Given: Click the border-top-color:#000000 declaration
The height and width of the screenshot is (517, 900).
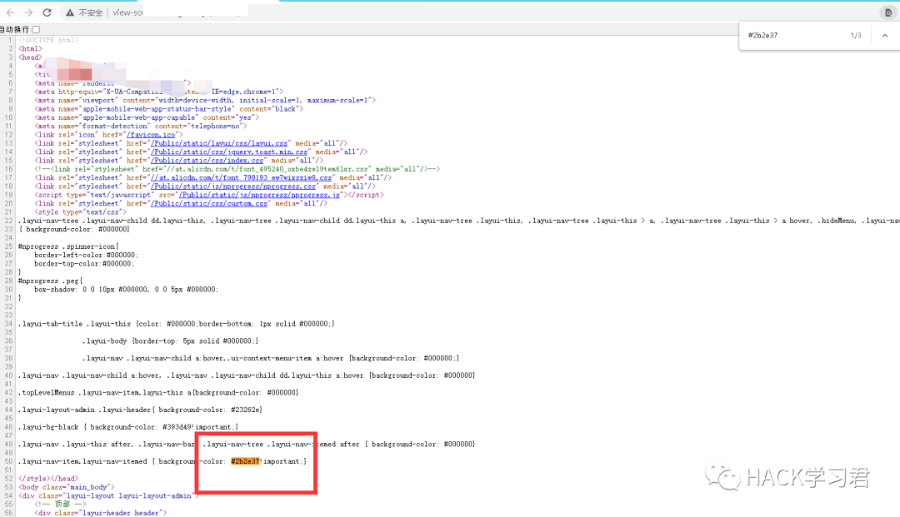Looking at the screenshot, I should coord(86,264).
